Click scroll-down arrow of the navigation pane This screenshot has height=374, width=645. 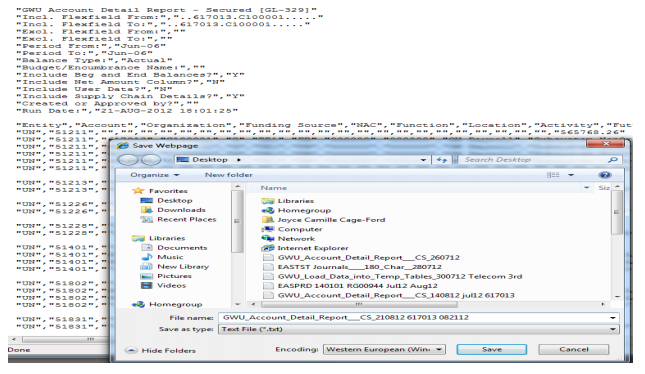(x=237, y=304)
